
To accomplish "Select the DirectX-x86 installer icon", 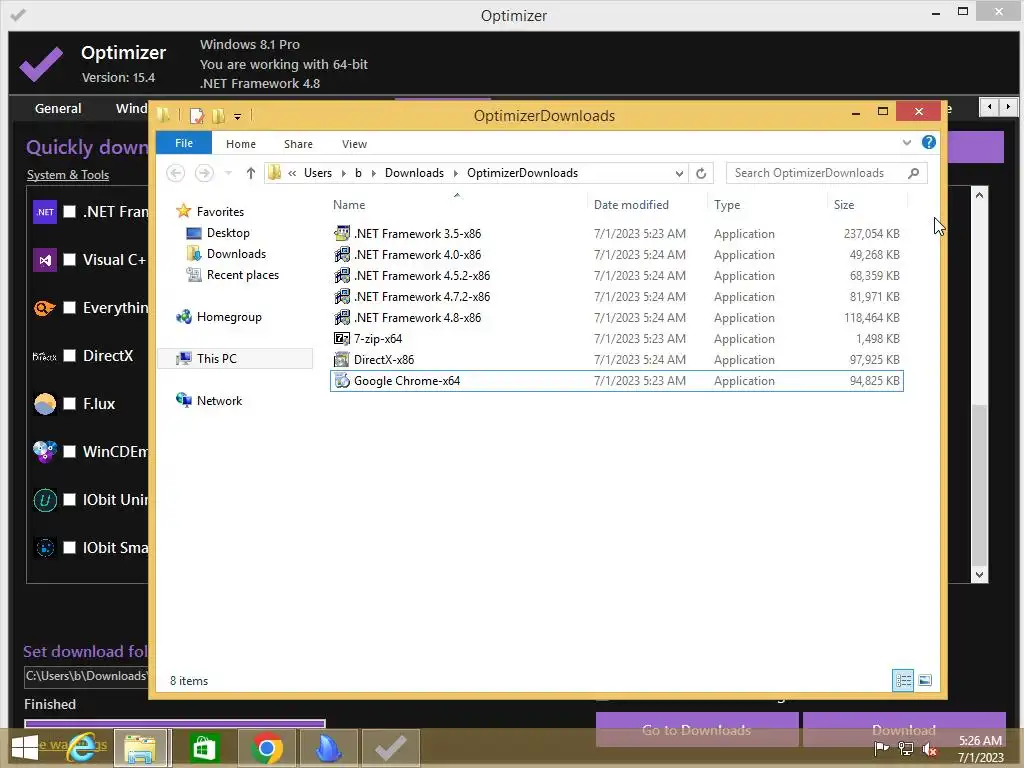I will (342, 359).
